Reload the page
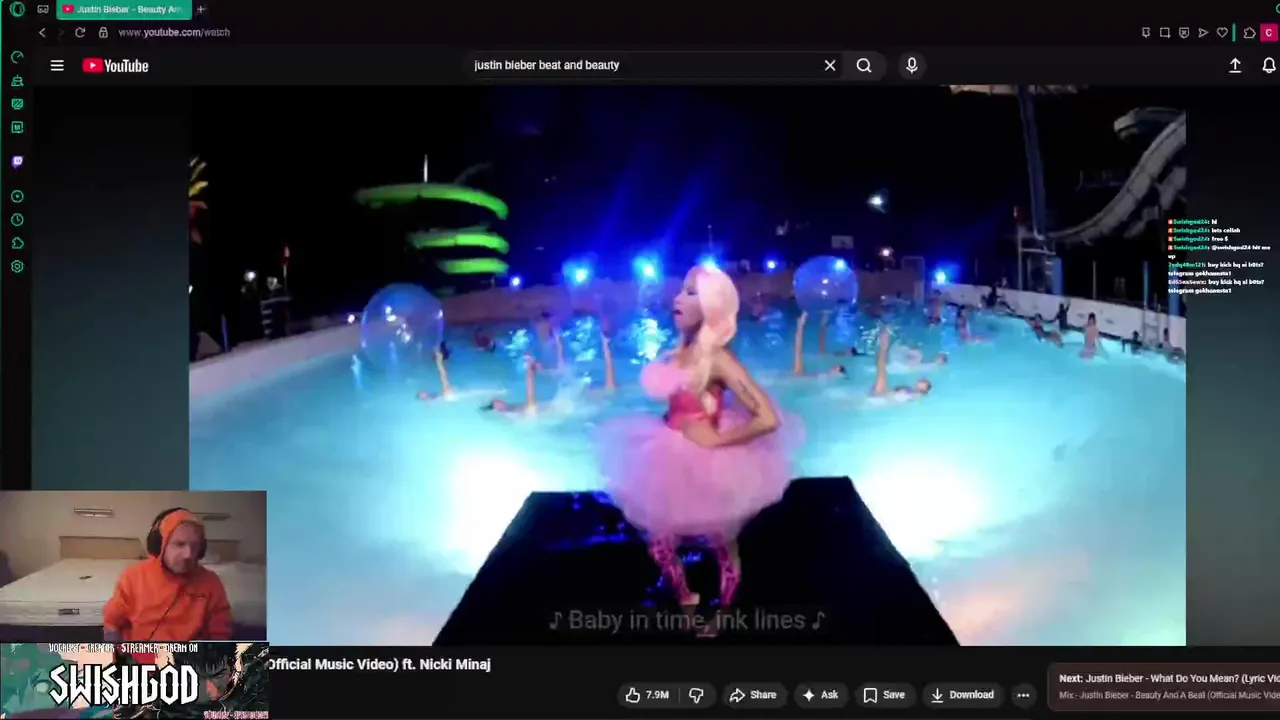This screenshot has width=1280, height=720. 80,32
